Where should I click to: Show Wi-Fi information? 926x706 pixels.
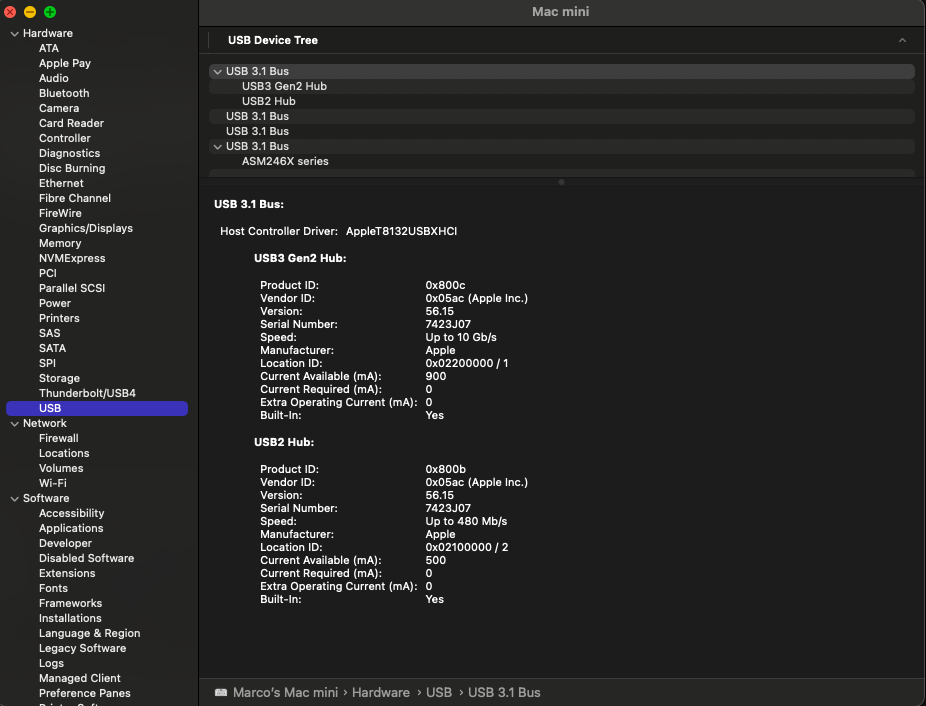click(53, 483)
